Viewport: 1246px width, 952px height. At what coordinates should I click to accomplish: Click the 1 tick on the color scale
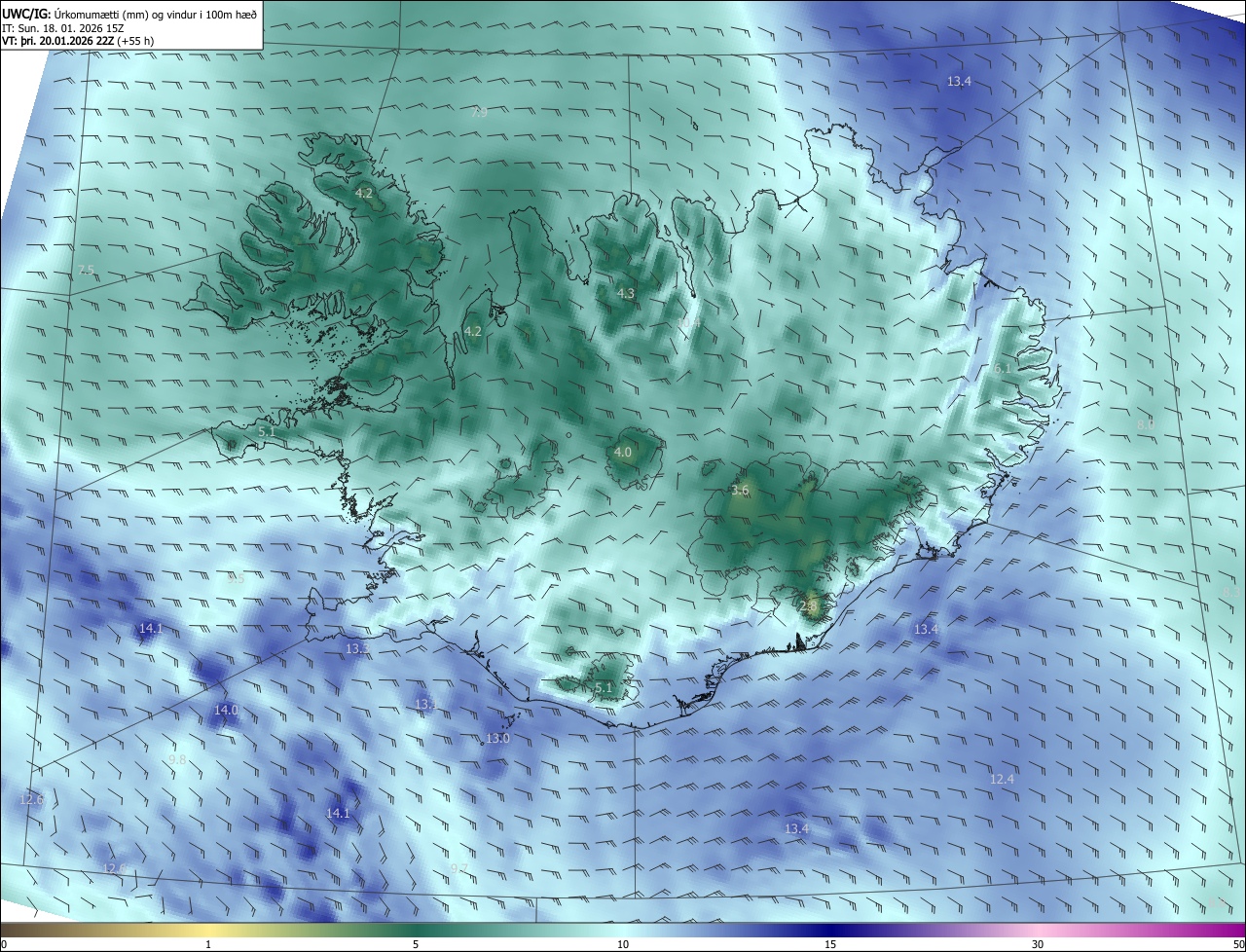[x=208, y=944]
